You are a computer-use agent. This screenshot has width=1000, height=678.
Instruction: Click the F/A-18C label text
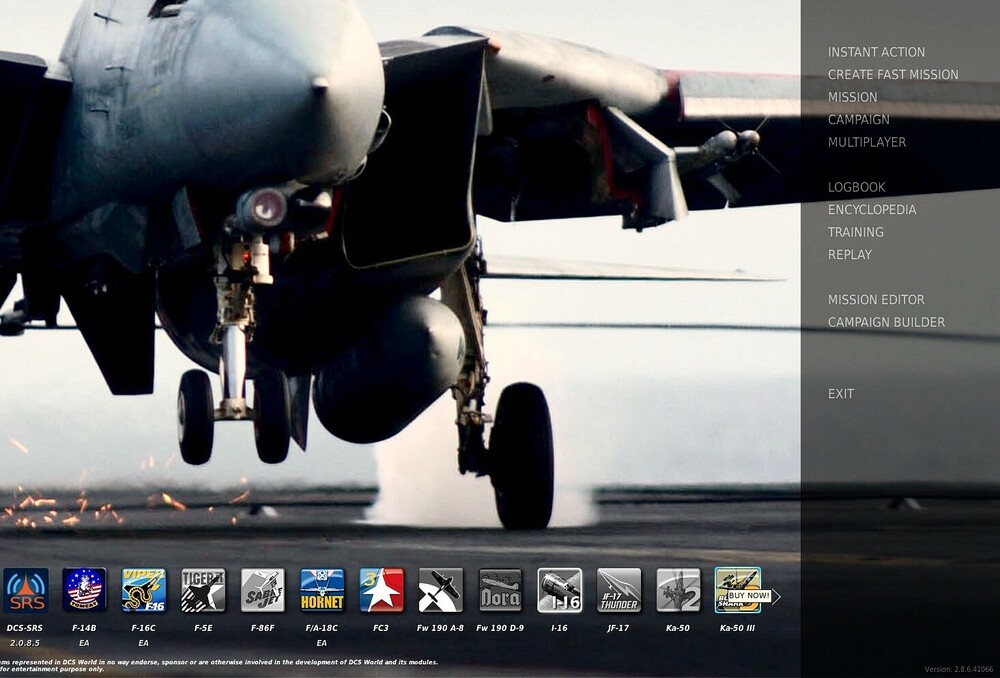tap(321, 628)
